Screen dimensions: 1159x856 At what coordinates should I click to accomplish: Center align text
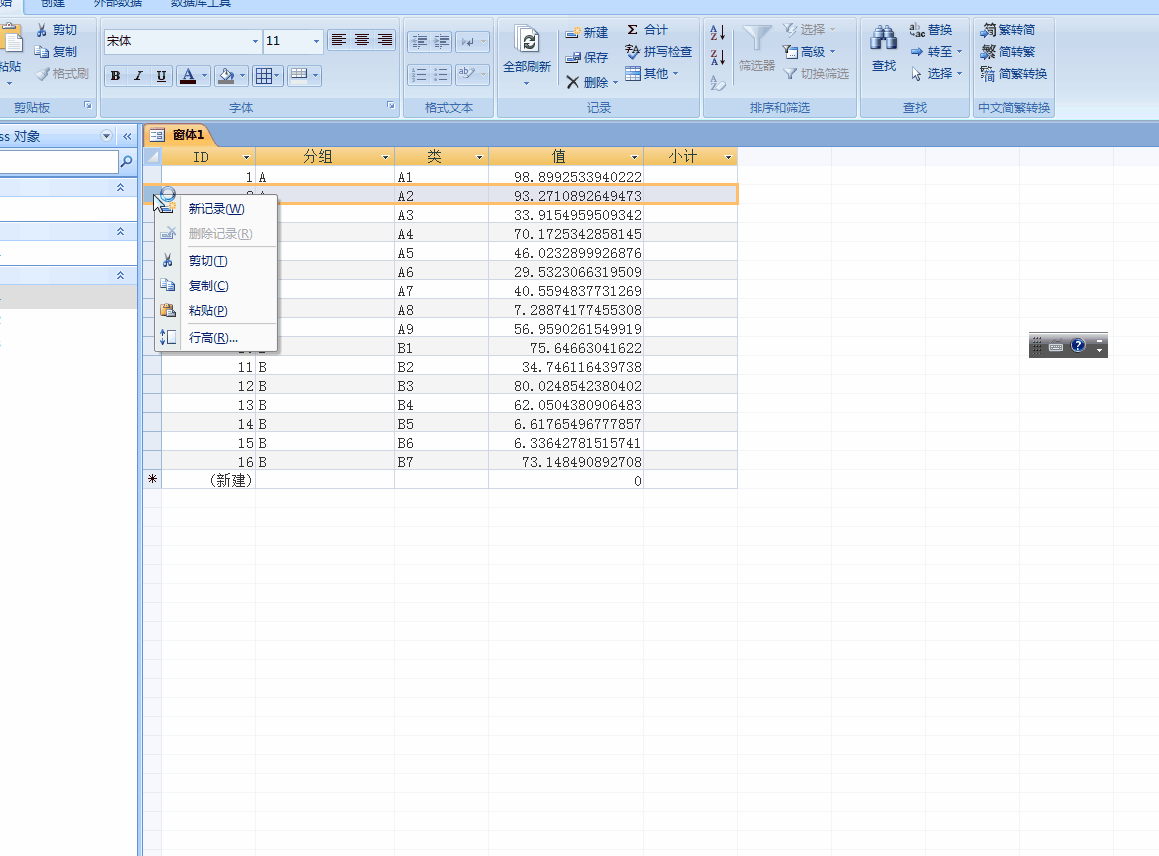tap(361, 40)
